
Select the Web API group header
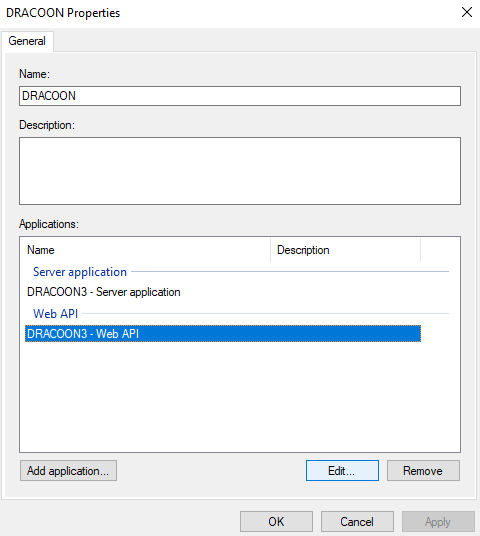[55, 313]
